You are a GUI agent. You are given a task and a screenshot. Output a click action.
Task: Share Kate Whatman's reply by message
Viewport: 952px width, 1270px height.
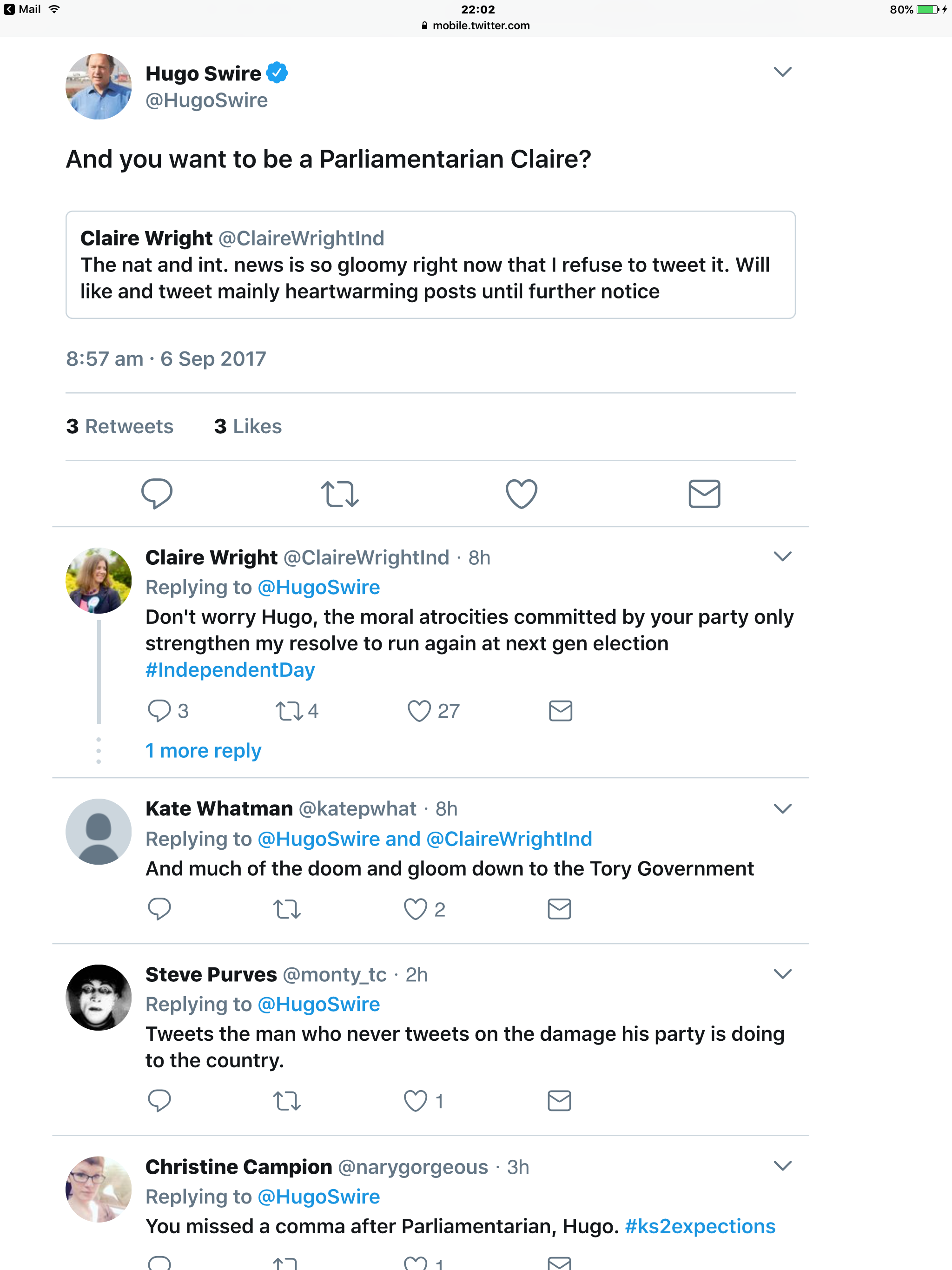(559, 909)
